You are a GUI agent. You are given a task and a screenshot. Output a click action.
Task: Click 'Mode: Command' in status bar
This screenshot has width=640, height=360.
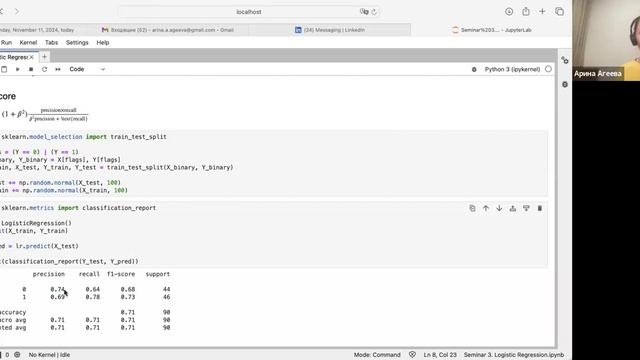(377, 355)
